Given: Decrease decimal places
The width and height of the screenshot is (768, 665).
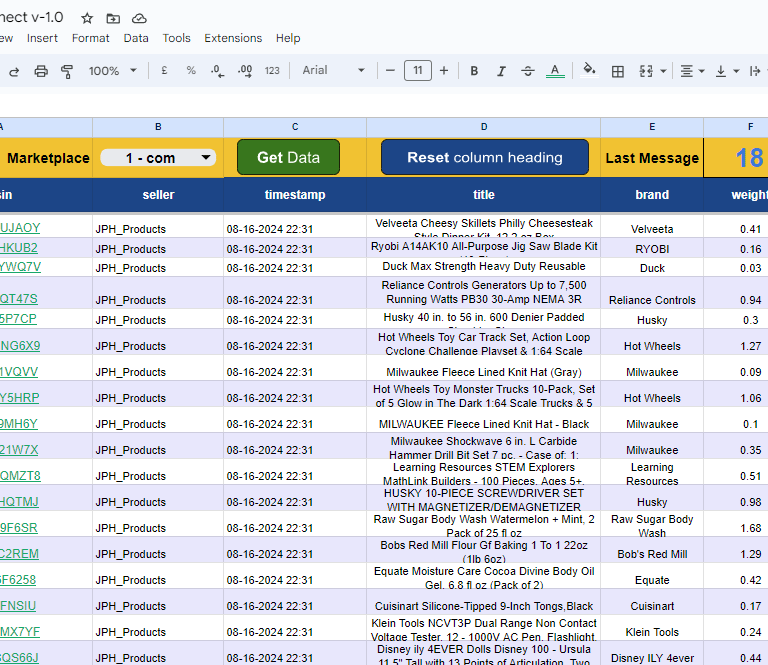Looking at the screenshot, I should [x=217, y=71].
